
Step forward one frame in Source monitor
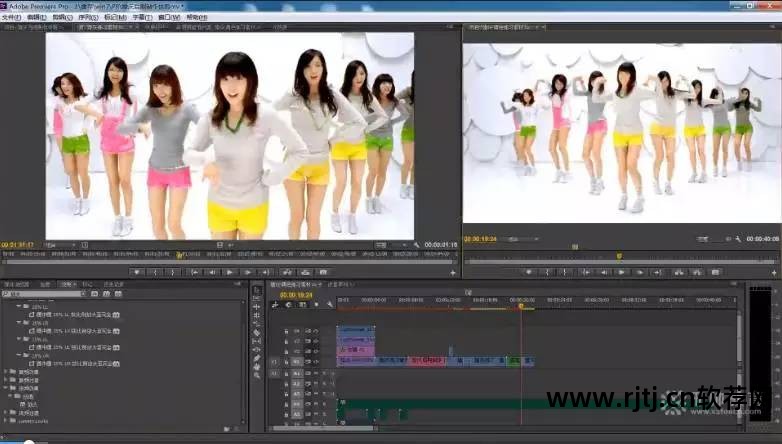pos(248,272)
